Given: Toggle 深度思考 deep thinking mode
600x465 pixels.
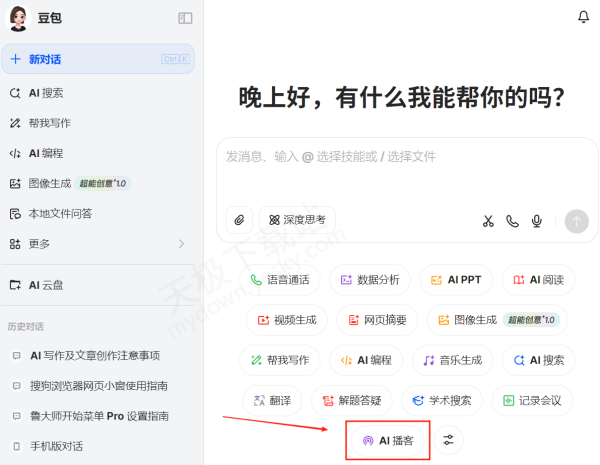Looking at the screenshot, I should tap(297, 220).
